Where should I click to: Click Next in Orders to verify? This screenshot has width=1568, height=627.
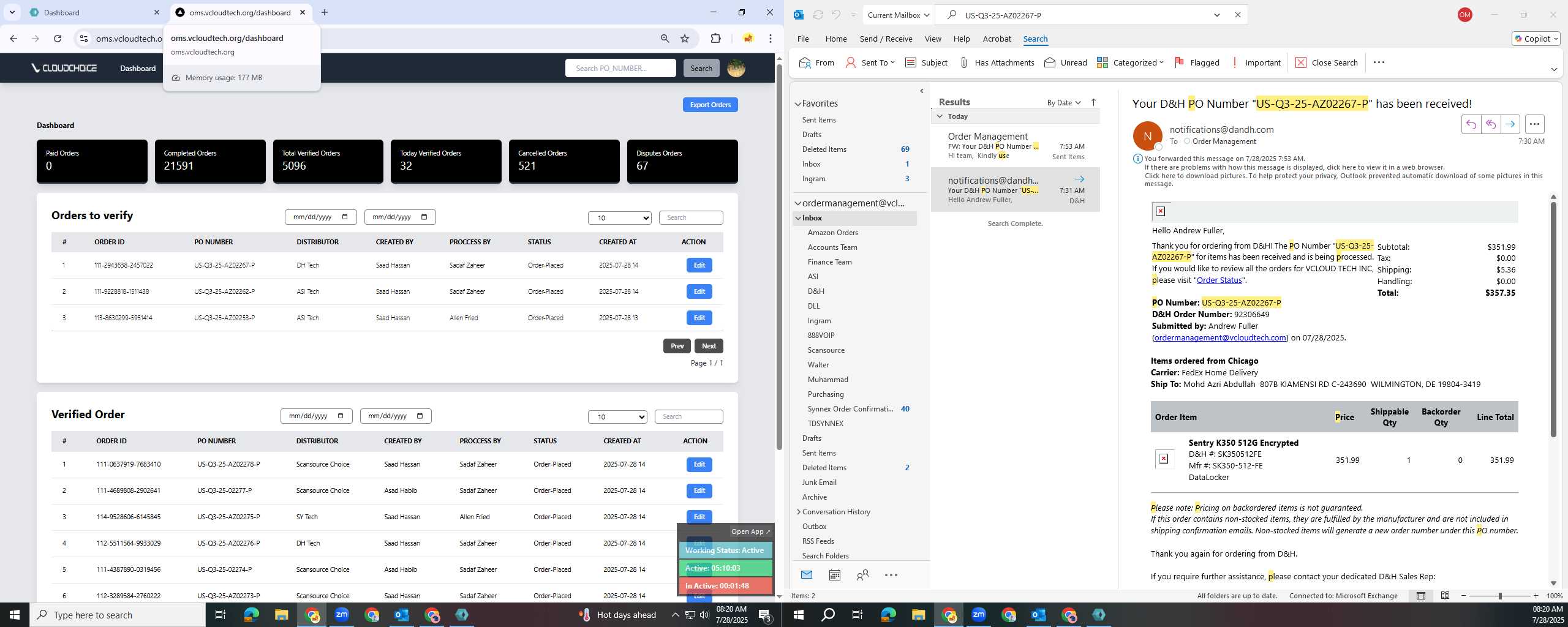pos(709,346)
